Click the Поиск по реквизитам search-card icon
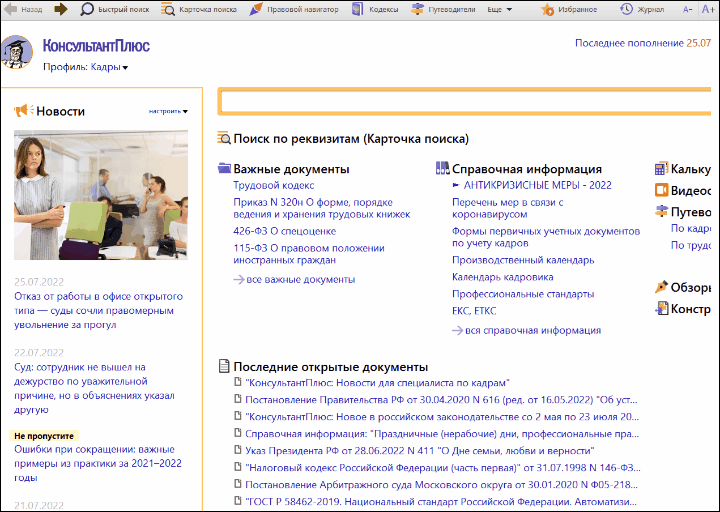 [224, 138]
